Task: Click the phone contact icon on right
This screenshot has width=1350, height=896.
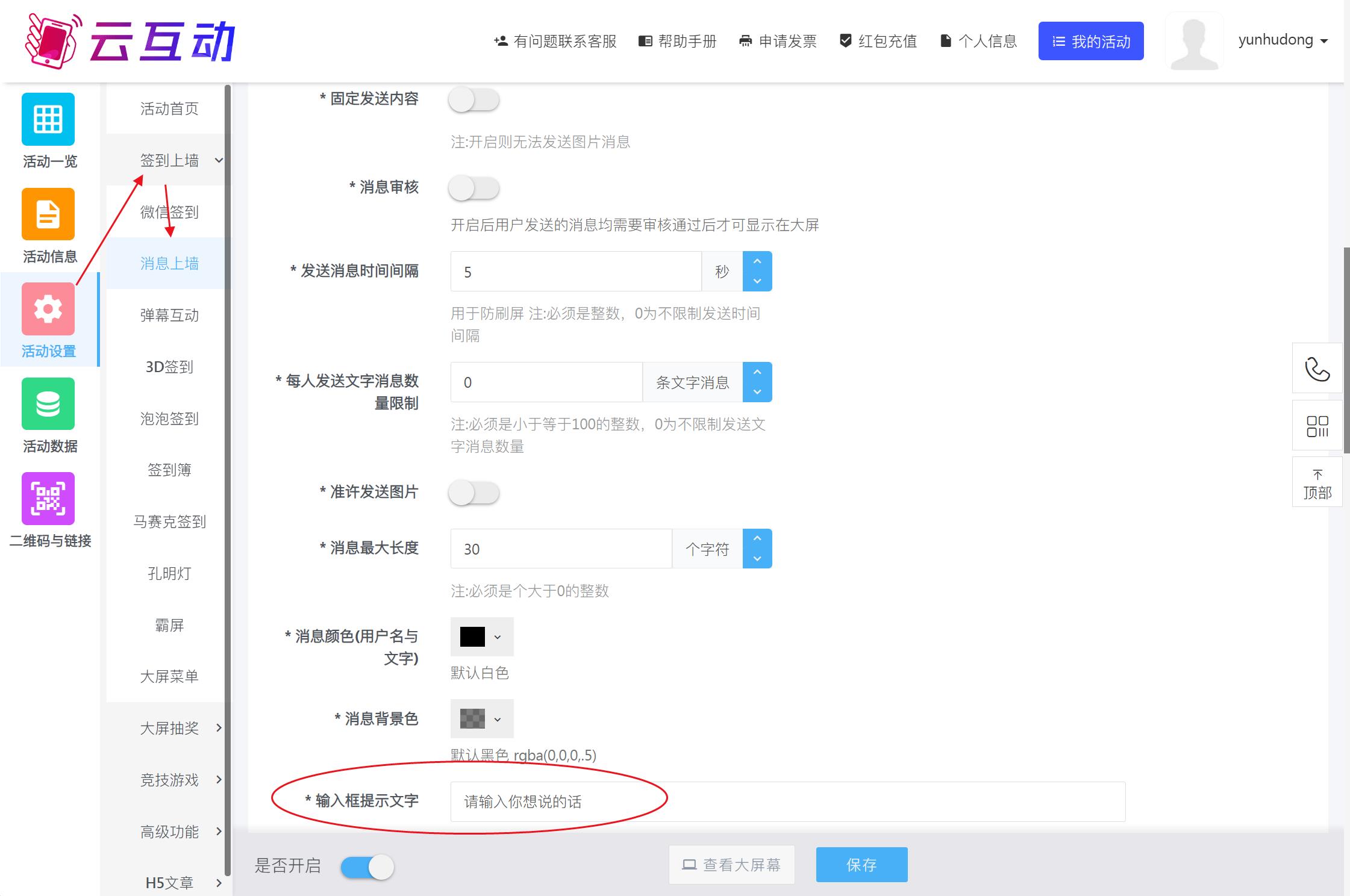Action: (x=1317, y=369)
